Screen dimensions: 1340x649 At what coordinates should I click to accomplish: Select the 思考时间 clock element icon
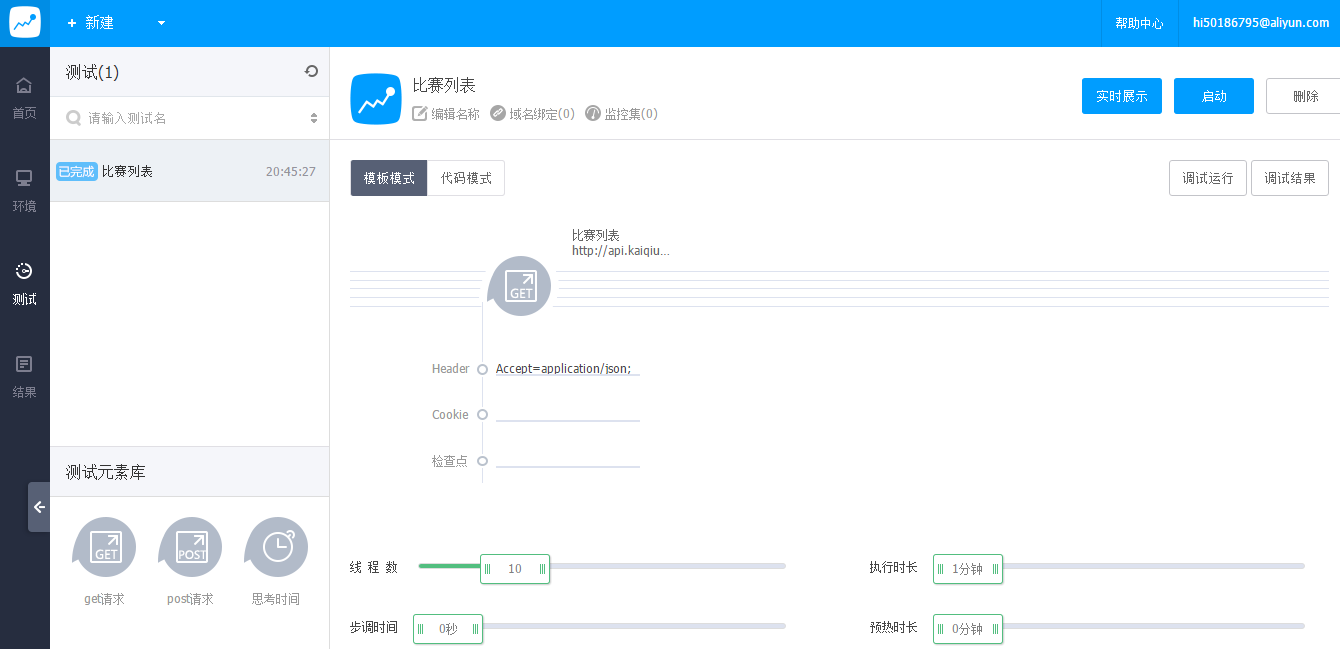tap(276, 547)
